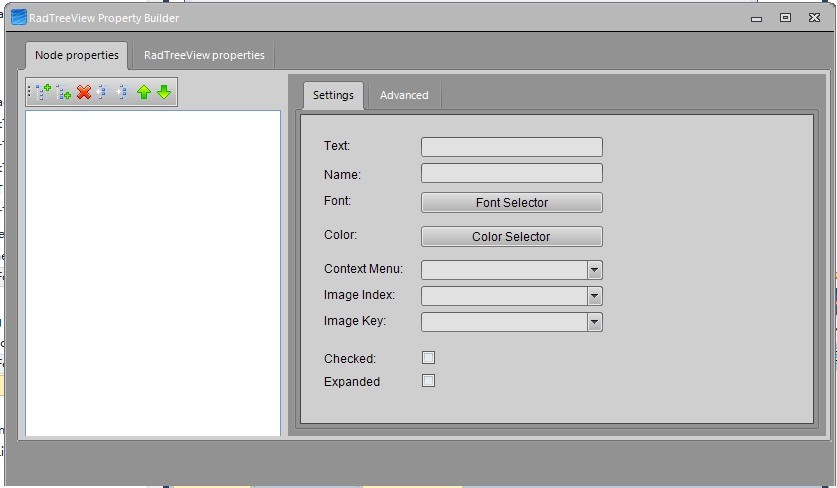Open the Image Index dropdown
The width and height of the screenshot is (837, 488).
pos(595,296)
